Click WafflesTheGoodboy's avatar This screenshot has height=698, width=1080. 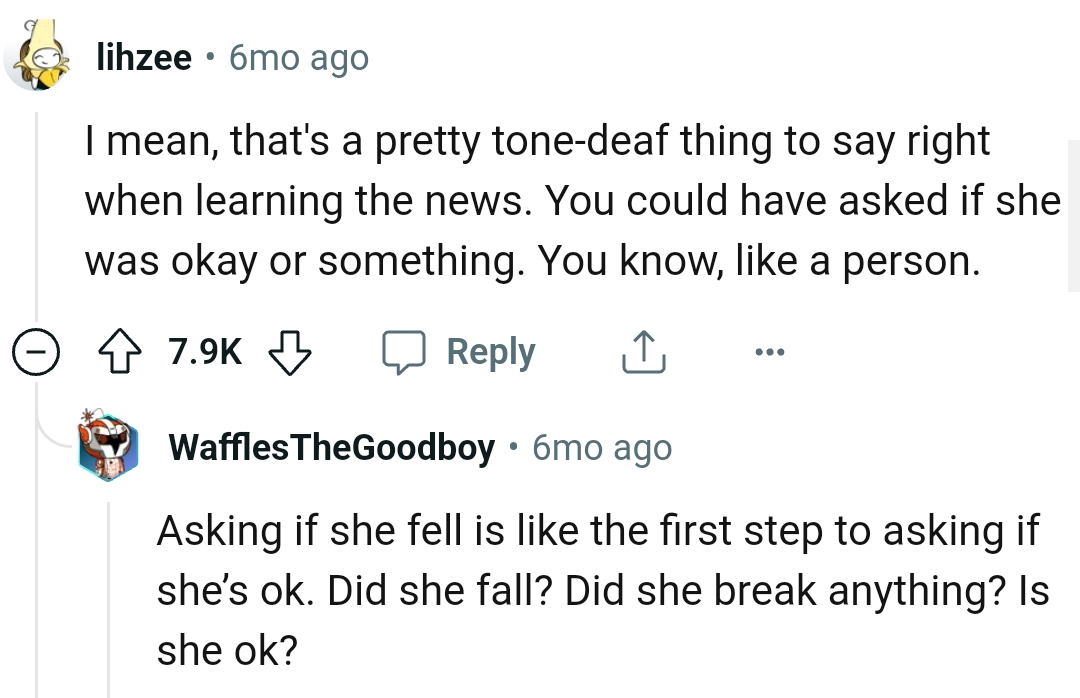point(110,447)
